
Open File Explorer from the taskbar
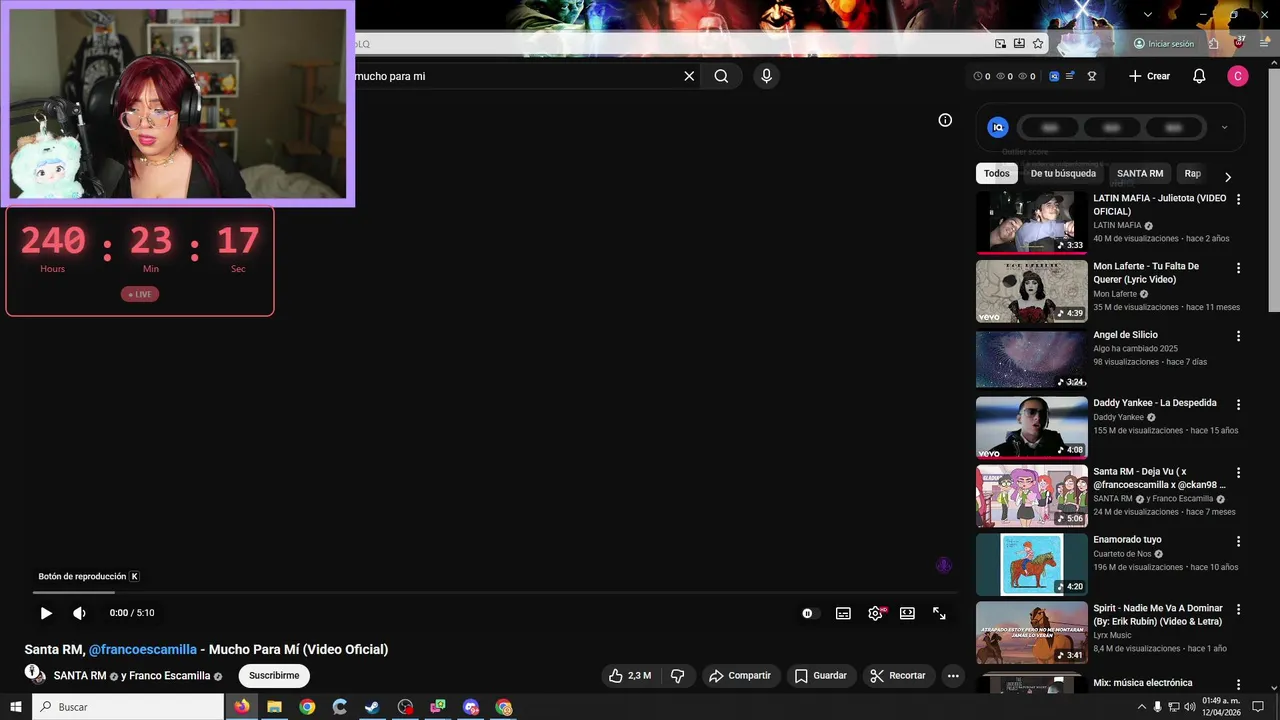274,707
